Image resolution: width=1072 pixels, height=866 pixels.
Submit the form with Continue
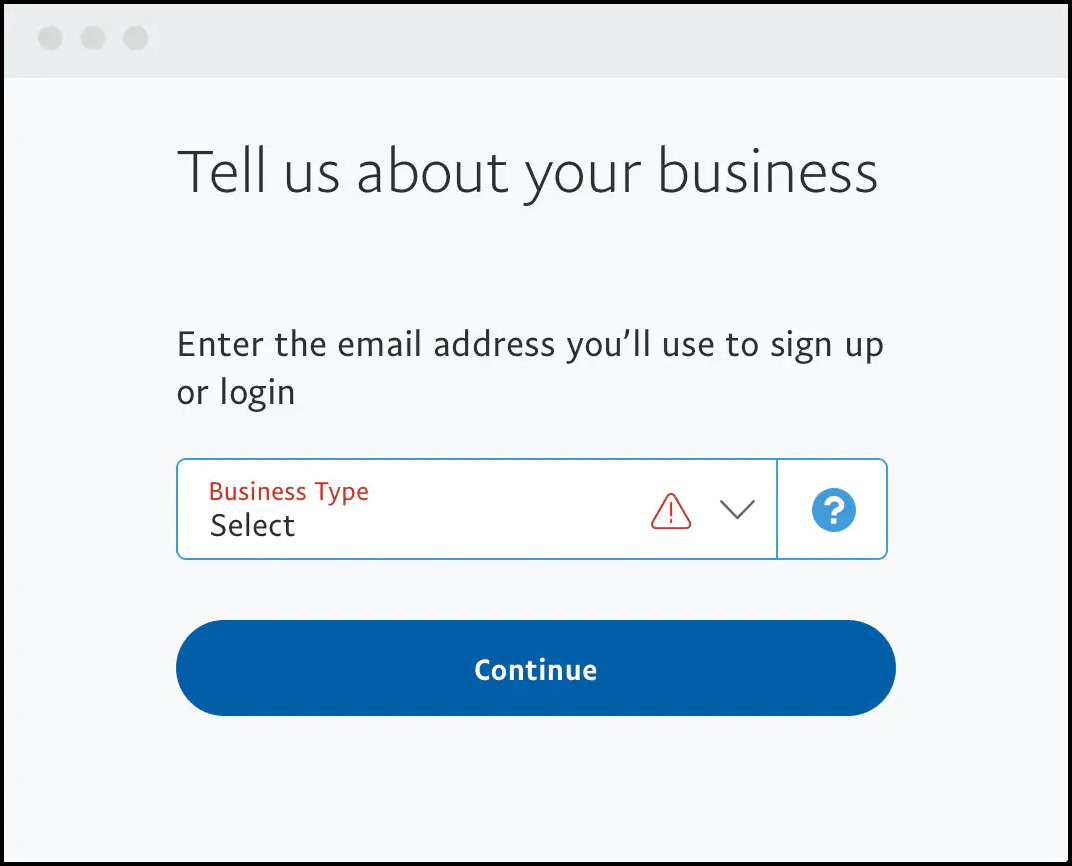pos(535,668)
